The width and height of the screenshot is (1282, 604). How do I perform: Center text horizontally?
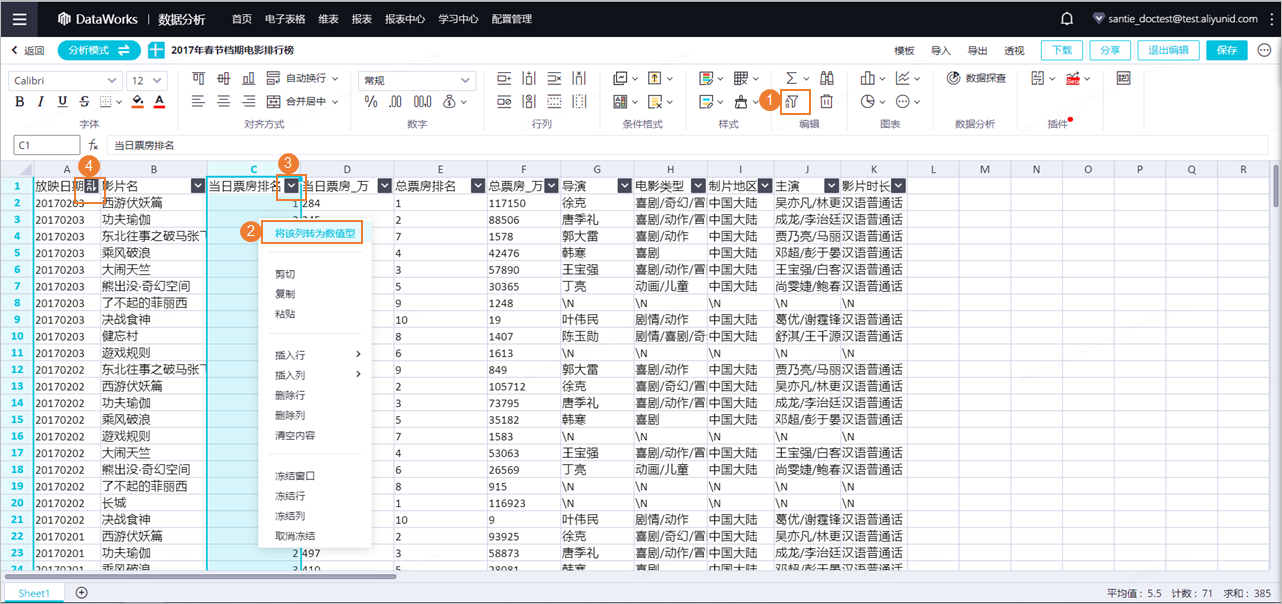[223, 102]
